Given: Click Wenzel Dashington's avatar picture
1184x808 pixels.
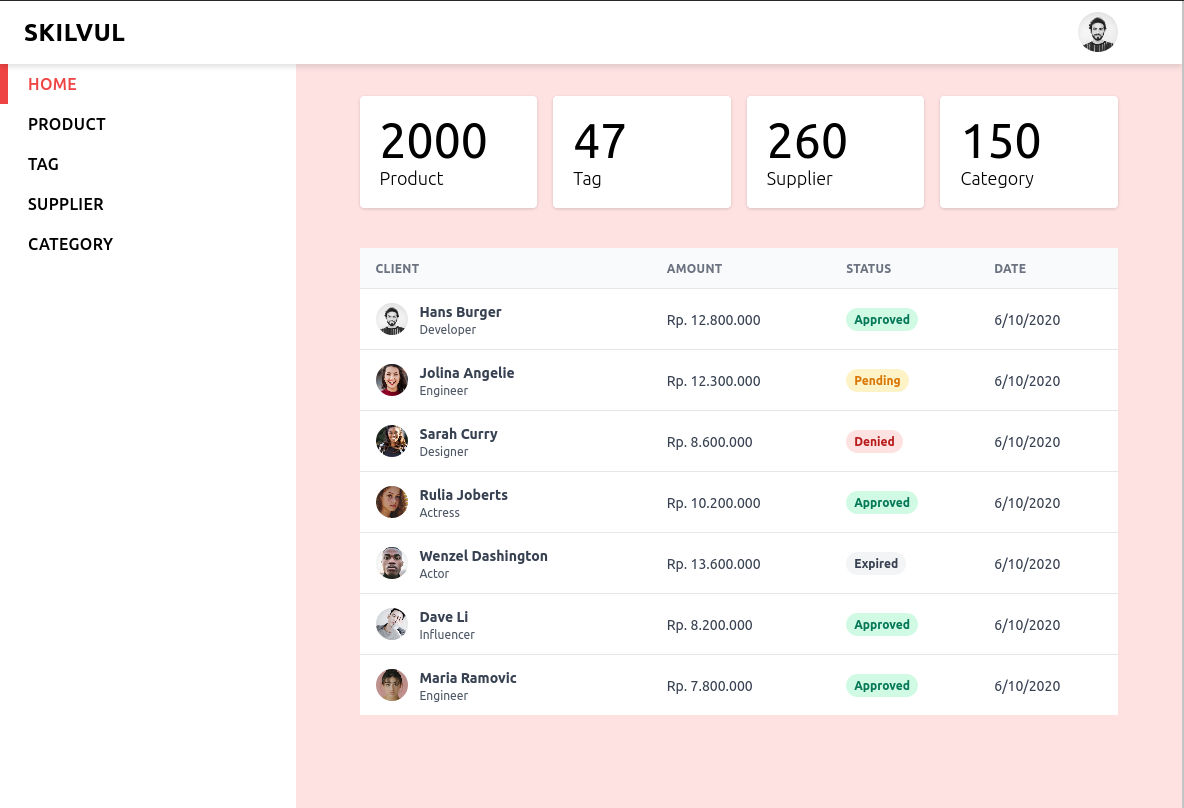Looking at the screenshot, I should pyautogui.click(x=392, y=564).
